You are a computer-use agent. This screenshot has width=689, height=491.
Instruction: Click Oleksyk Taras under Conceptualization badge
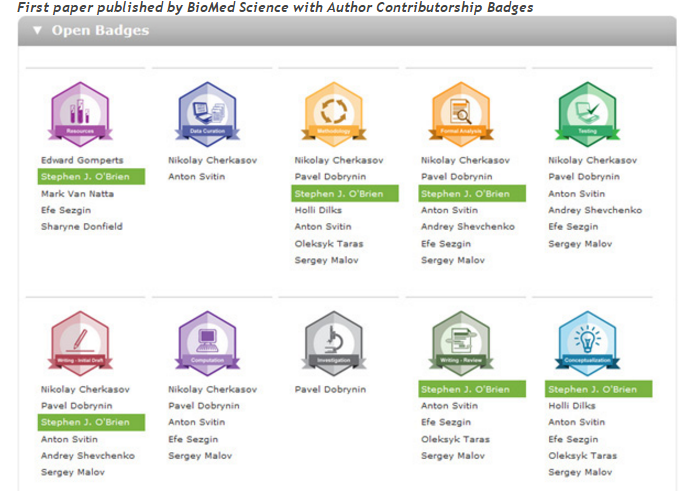click(582, 455)
